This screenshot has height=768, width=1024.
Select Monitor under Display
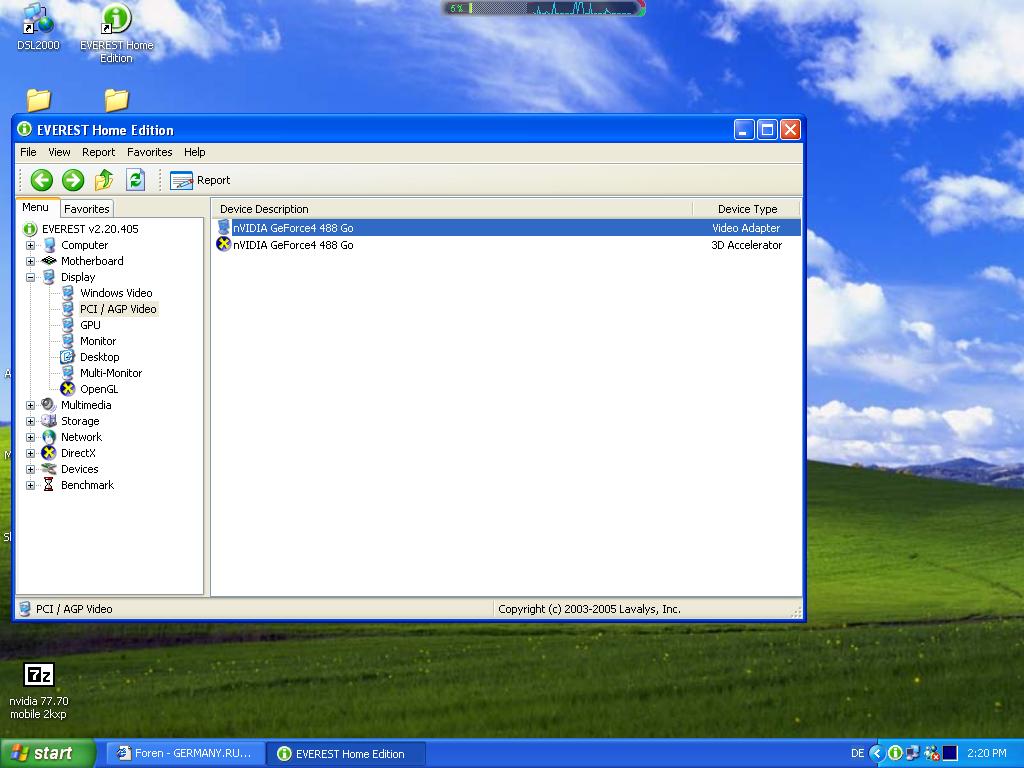pyautogui.click(x=98, y=341)
